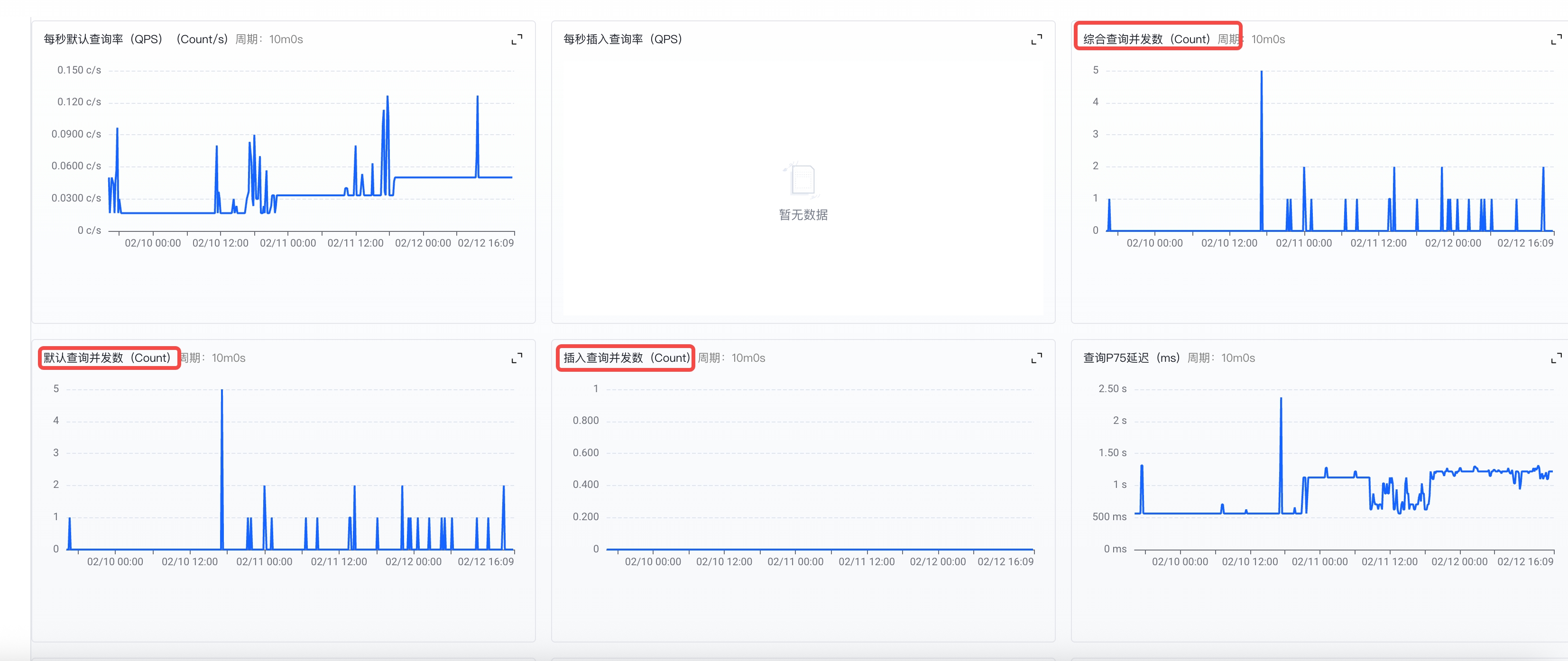Click the 0.150 c/s axis label

pyautogui.click(x=79, y=70)
